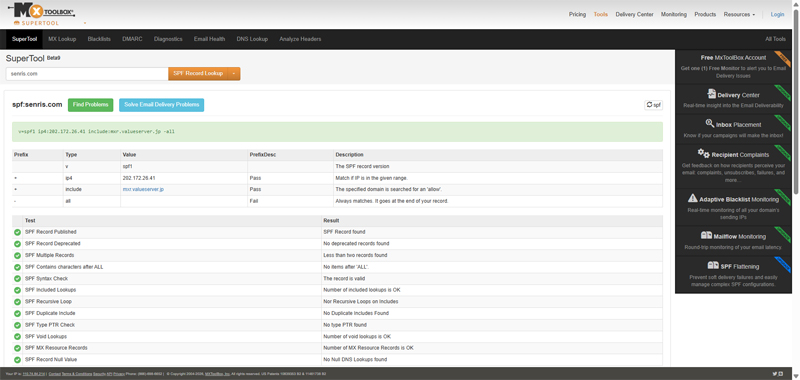Click green check beside SPF Record Published
The height and width of the screenshot is (380, 800).
pyautogui.click(x=17, y=232)
